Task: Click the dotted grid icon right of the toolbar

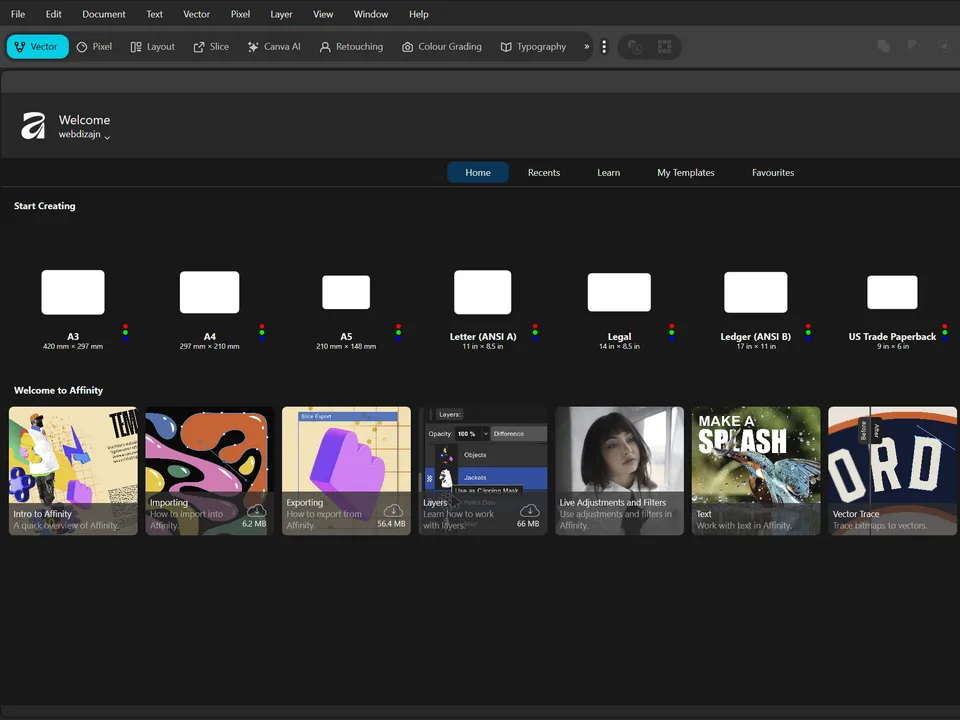Action: [x=664, y=46]
